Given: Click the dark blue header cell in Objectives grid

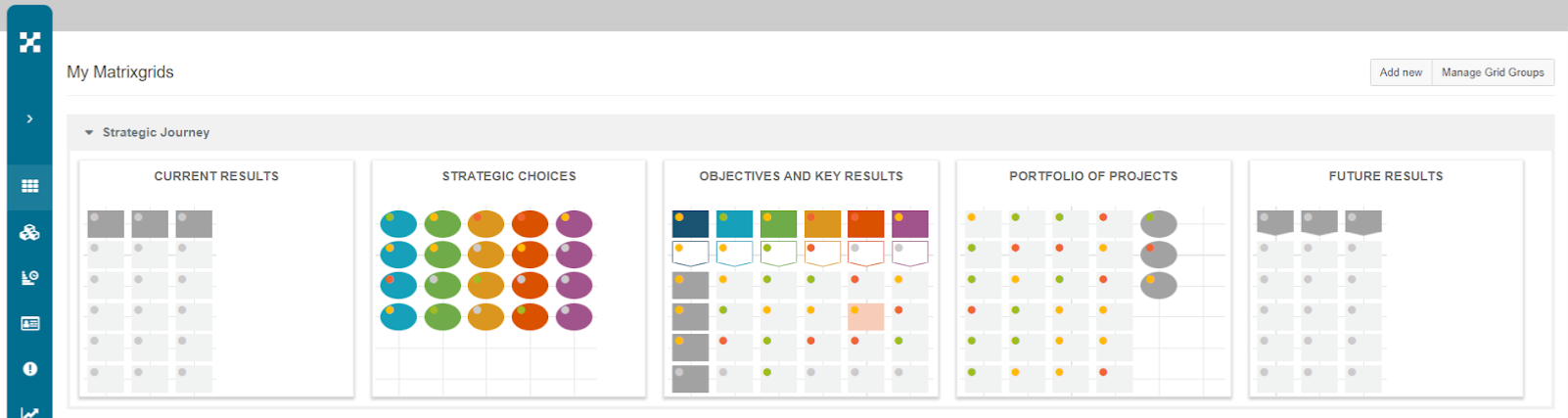Looking at the screenshot, I should pyautogui.click(x=690, y=223).
